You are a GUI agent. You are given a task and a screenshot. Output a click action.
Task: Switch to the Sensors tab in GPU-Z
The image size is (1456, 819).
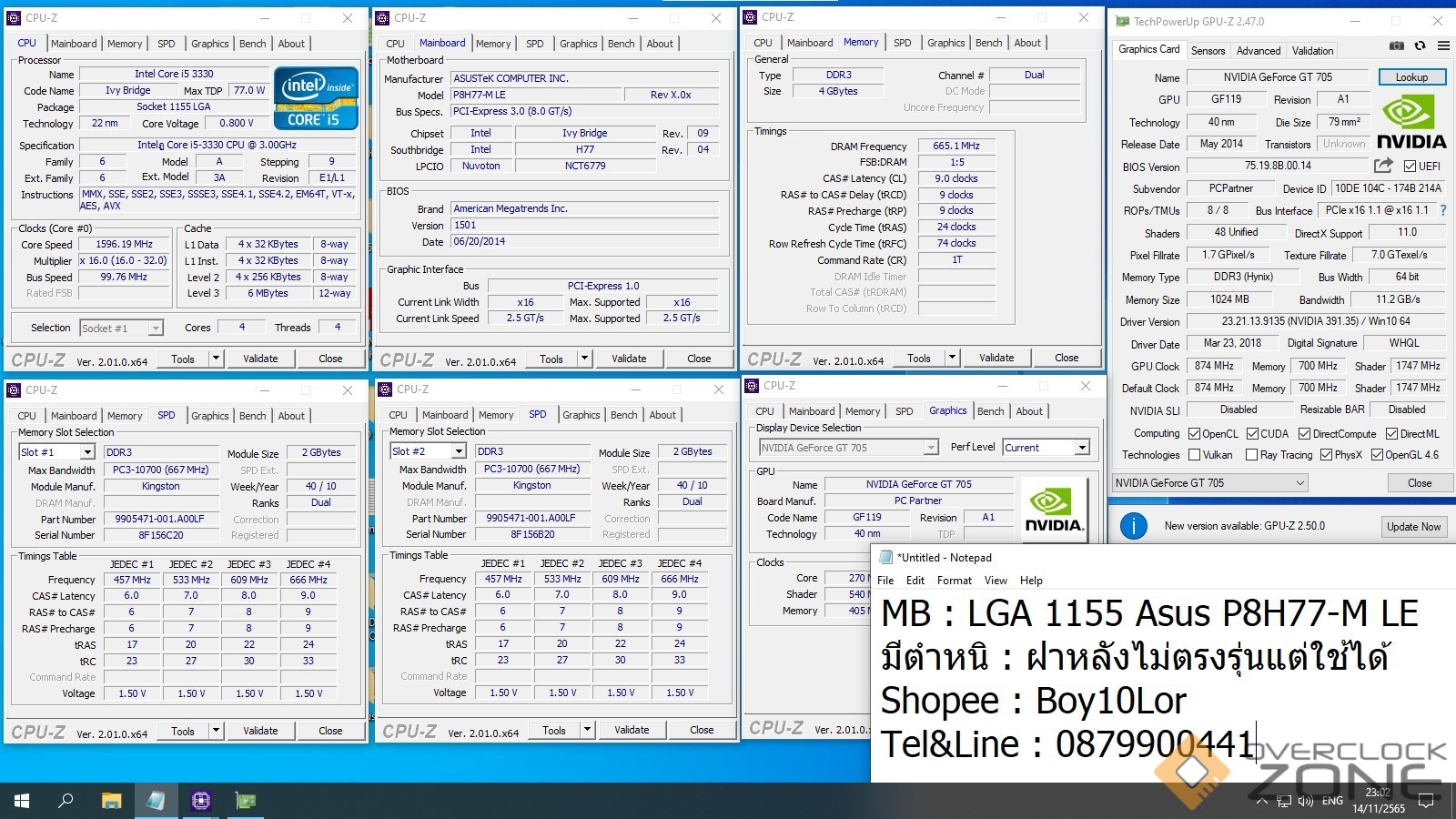pyautogui.click(x=1208, y=51)
